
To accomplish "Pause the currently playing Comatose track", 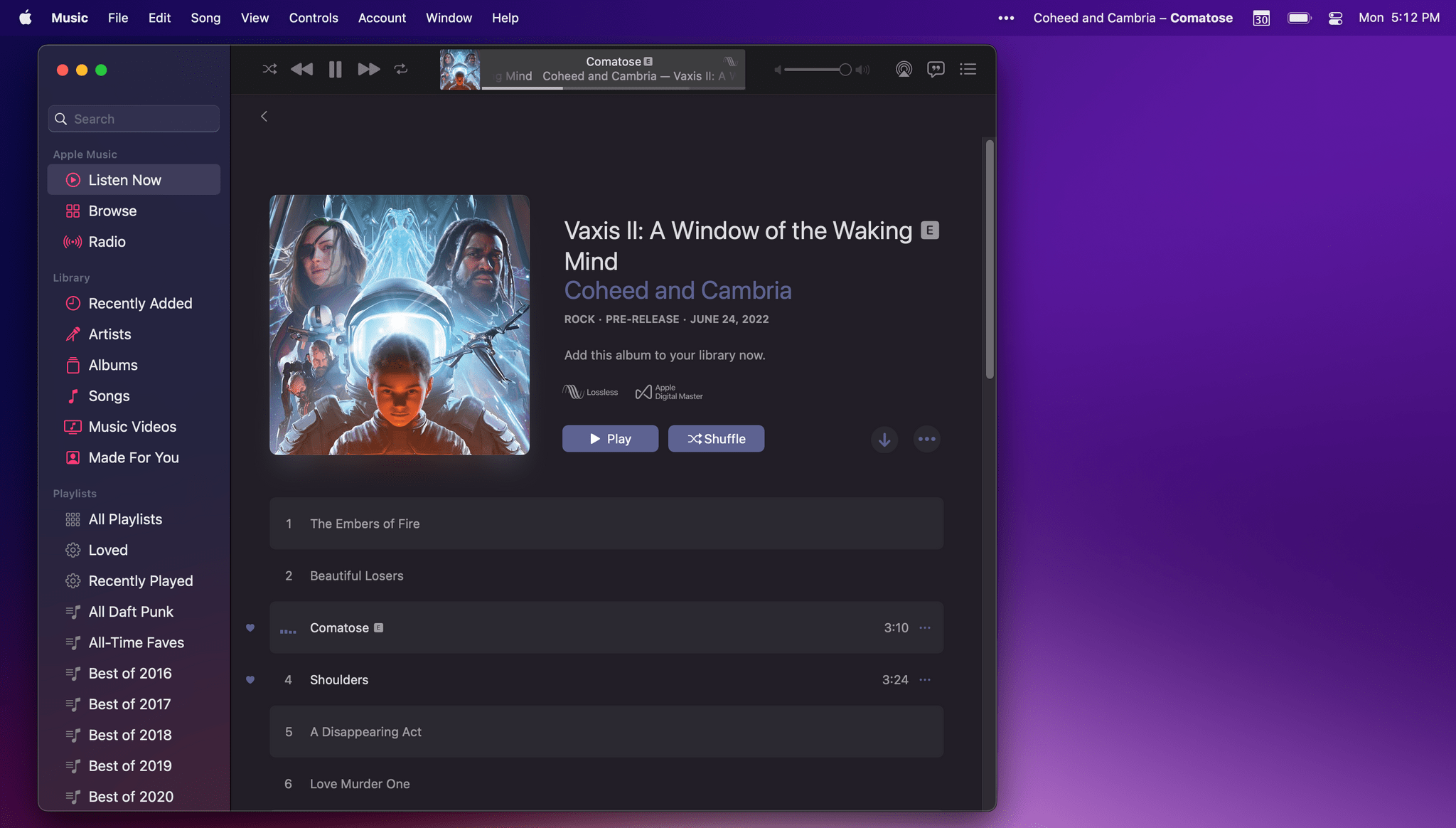I will pos(335,69).
